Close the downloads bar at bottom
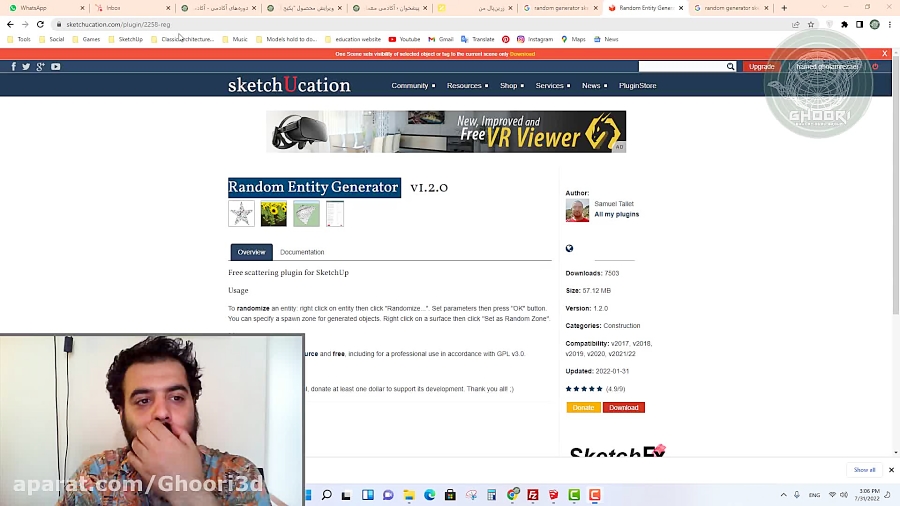The height and width of the screenshot is (506, 900). [x=891, y=470]
